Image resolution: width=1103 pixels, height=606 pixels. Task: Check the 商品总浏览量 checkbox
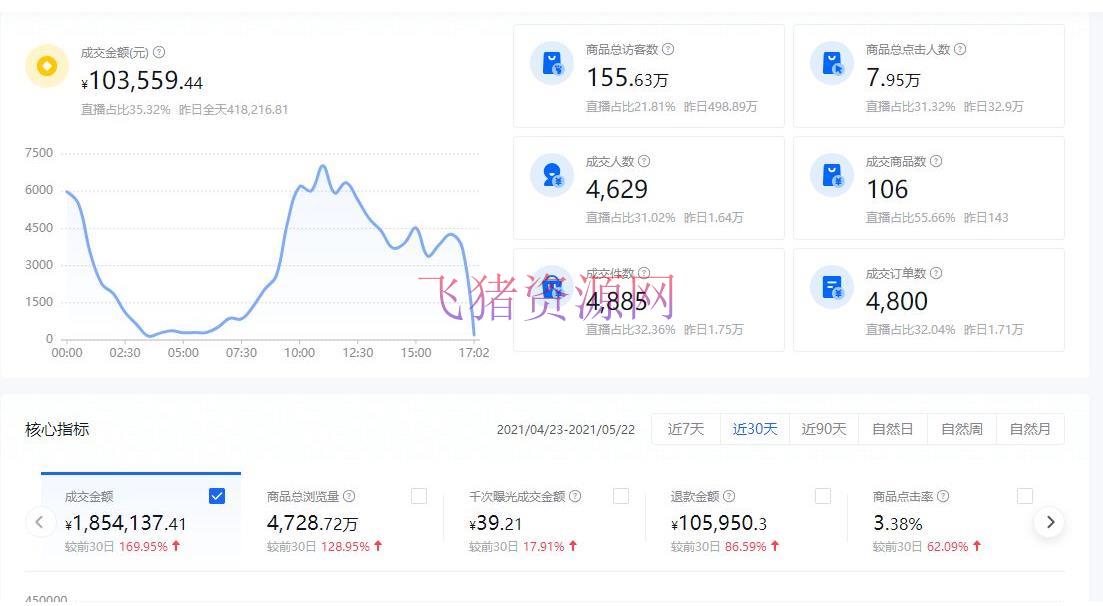[420, 495]
